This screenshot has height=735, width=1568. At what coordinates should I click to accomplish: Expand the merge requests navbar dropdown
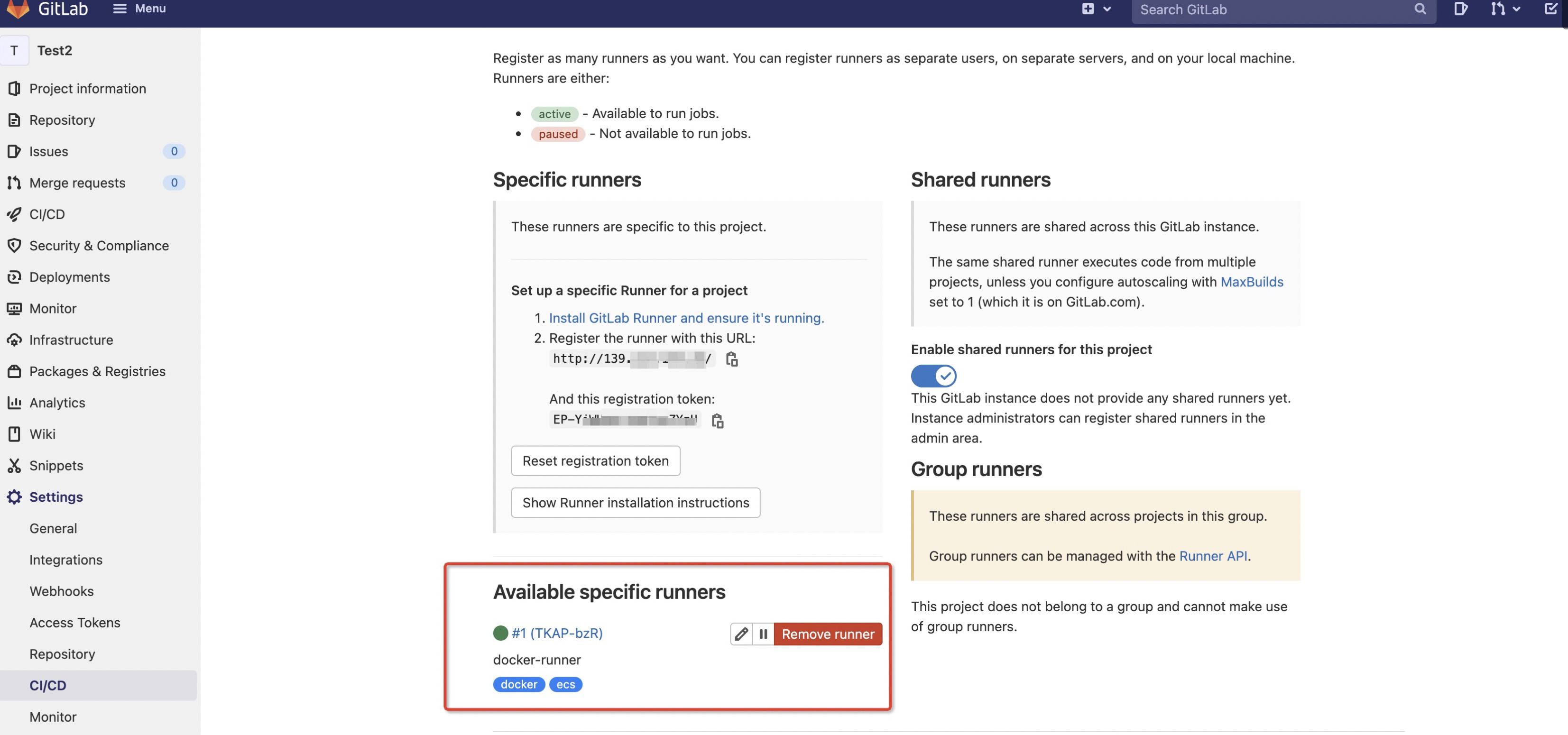click(1505, 9)
